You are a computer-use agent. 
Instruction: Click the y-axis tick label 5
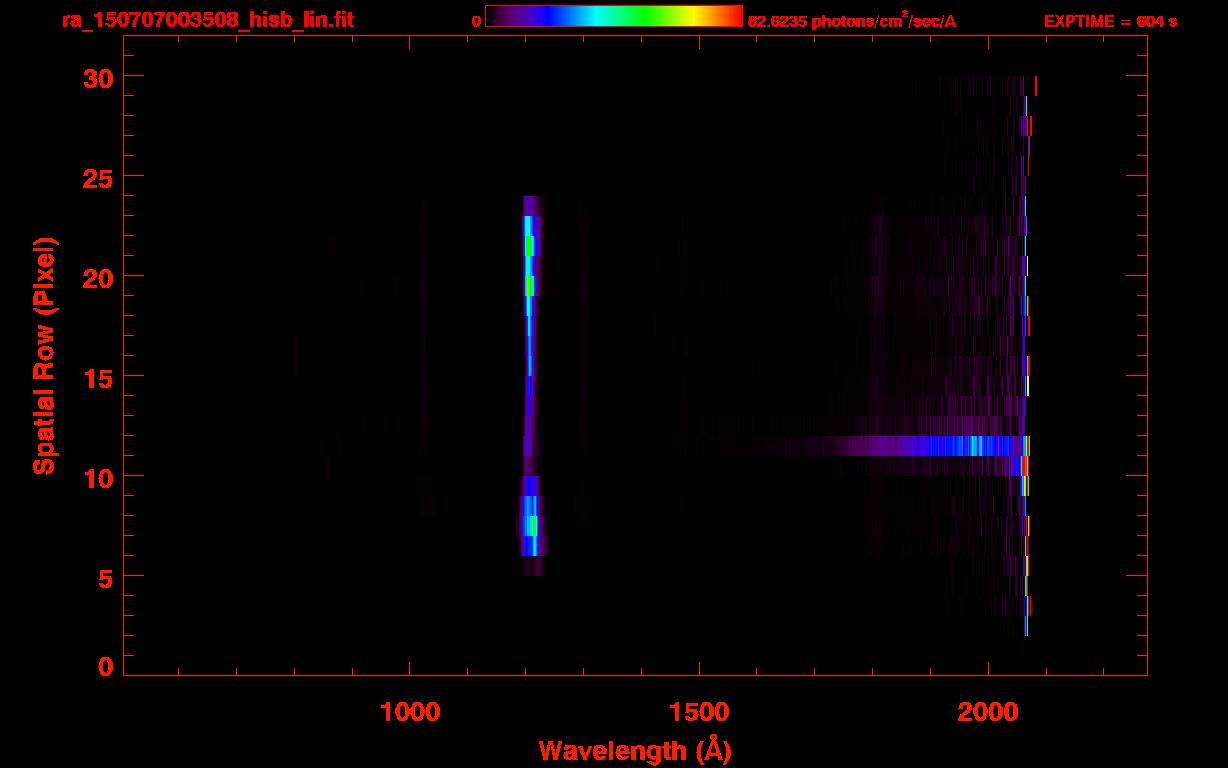[105, 577]
